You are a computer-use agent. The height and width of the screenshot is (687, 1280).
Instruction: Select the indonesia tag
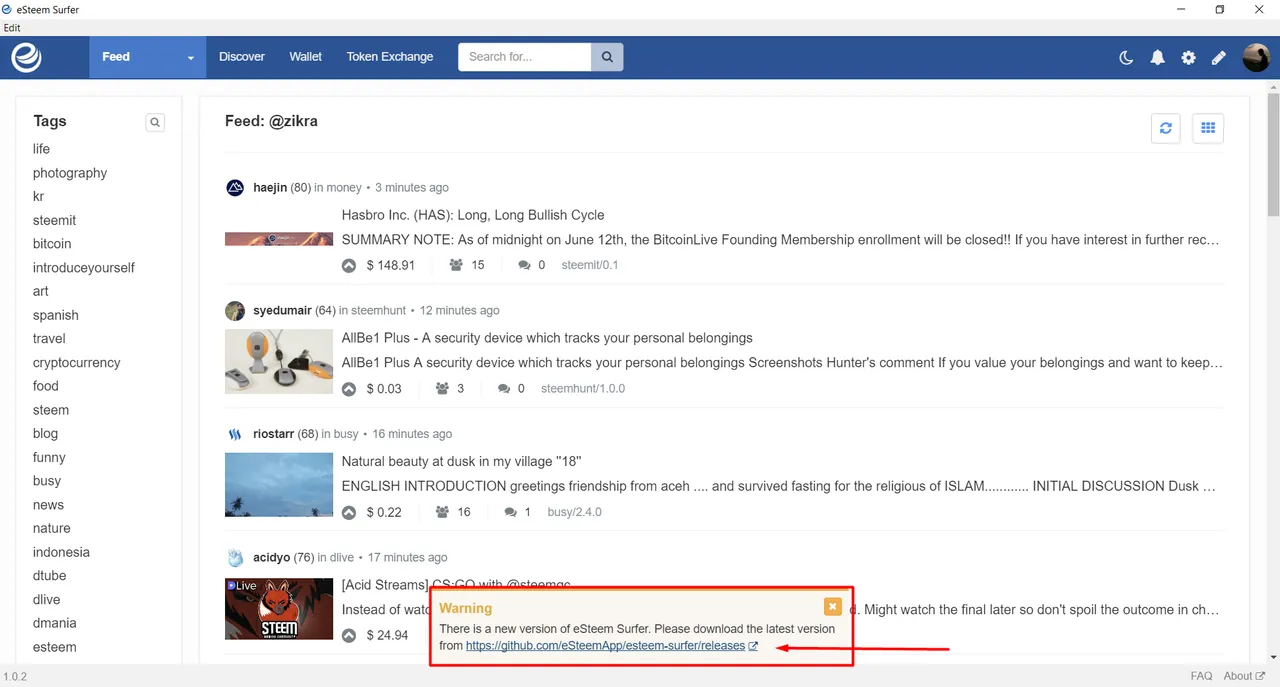[x=61, y=552]
